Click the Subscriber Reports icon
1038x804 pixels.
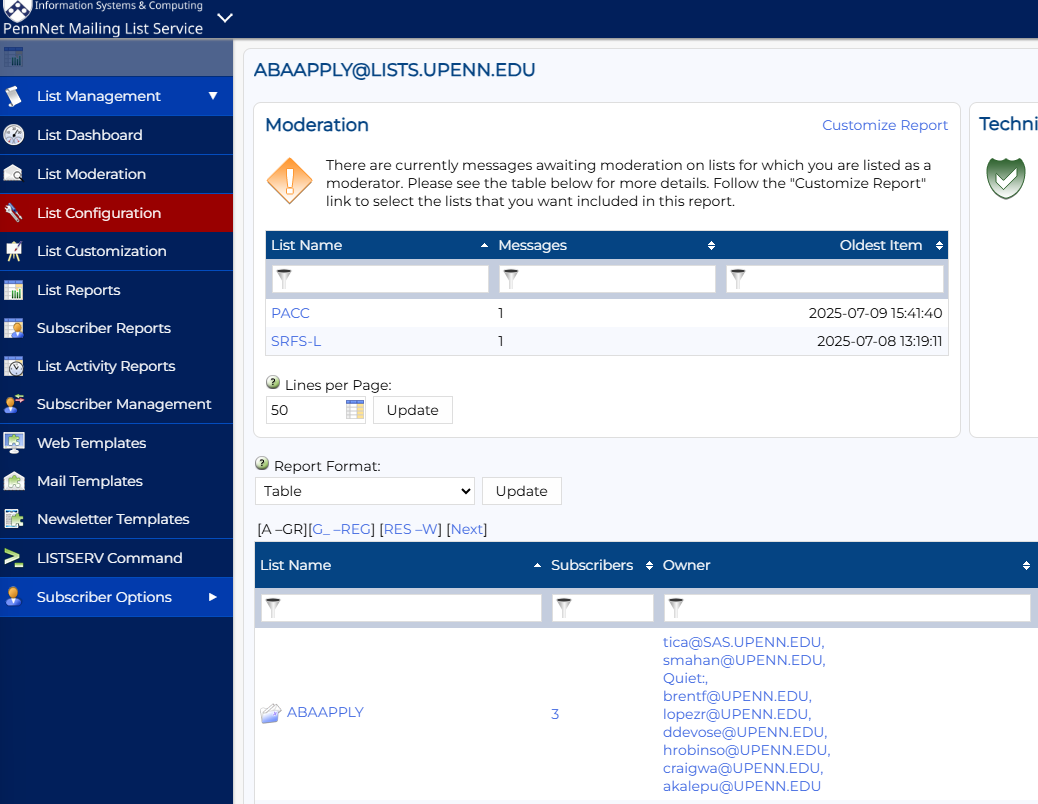[14, 328]
